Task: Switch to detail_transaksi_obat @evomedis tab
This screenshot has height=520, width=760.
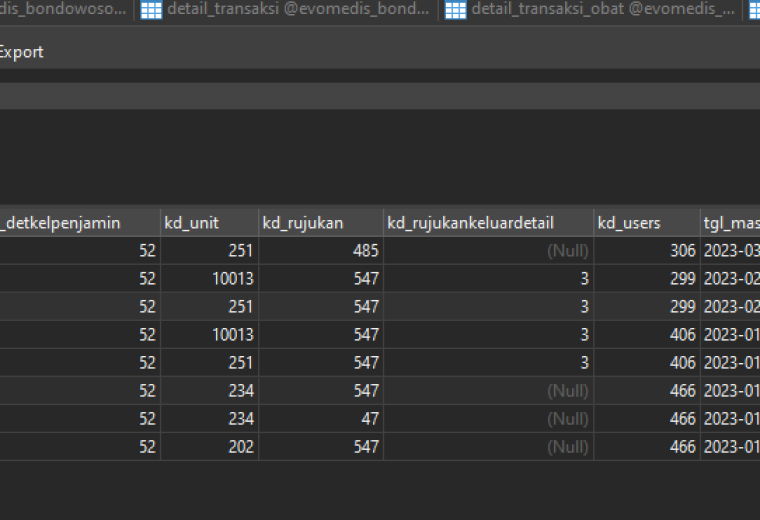Action: 590,10
